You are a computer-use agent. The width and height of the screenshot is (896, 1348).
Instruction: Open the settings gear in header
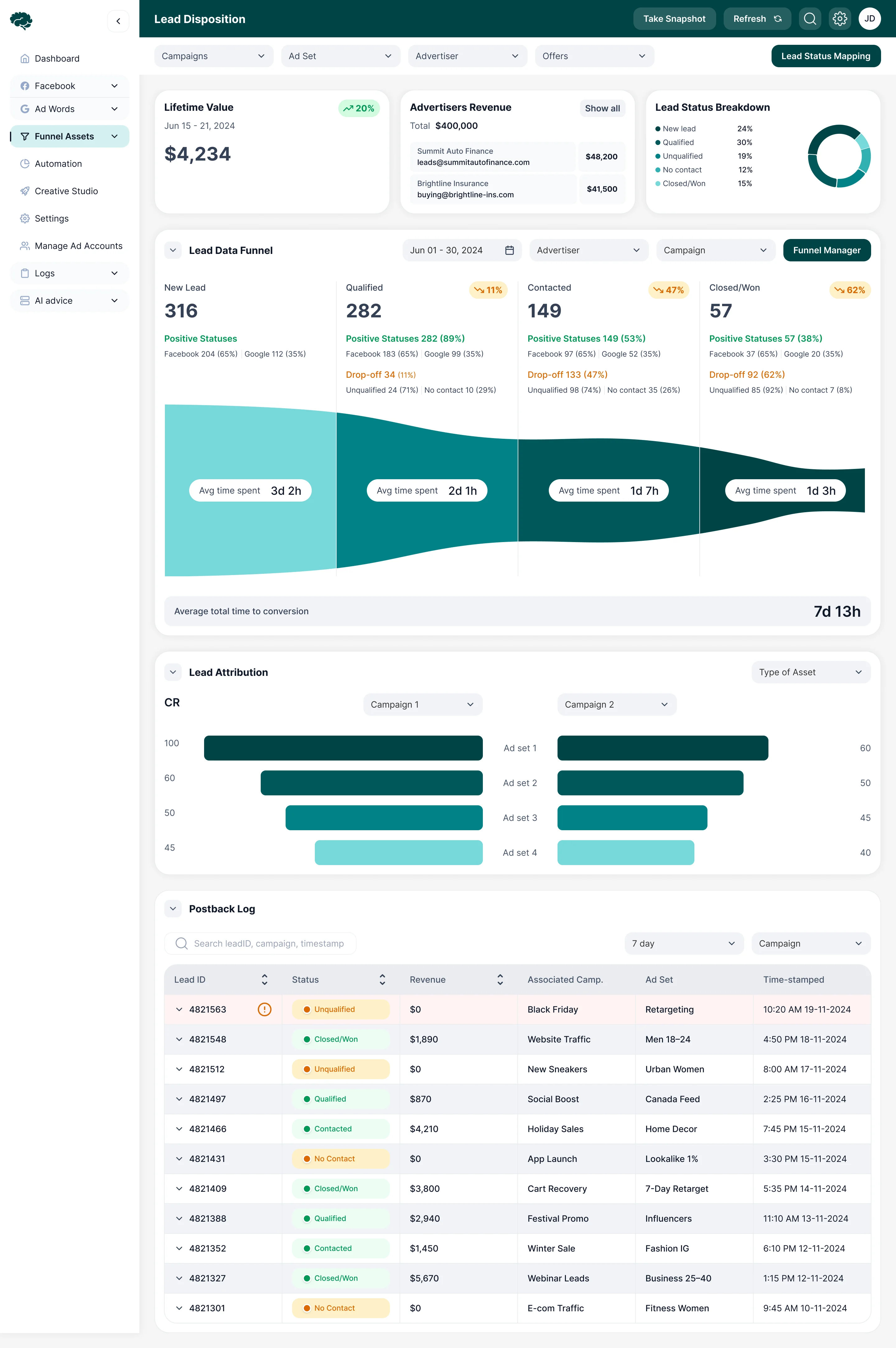click(x=839, y=19)
